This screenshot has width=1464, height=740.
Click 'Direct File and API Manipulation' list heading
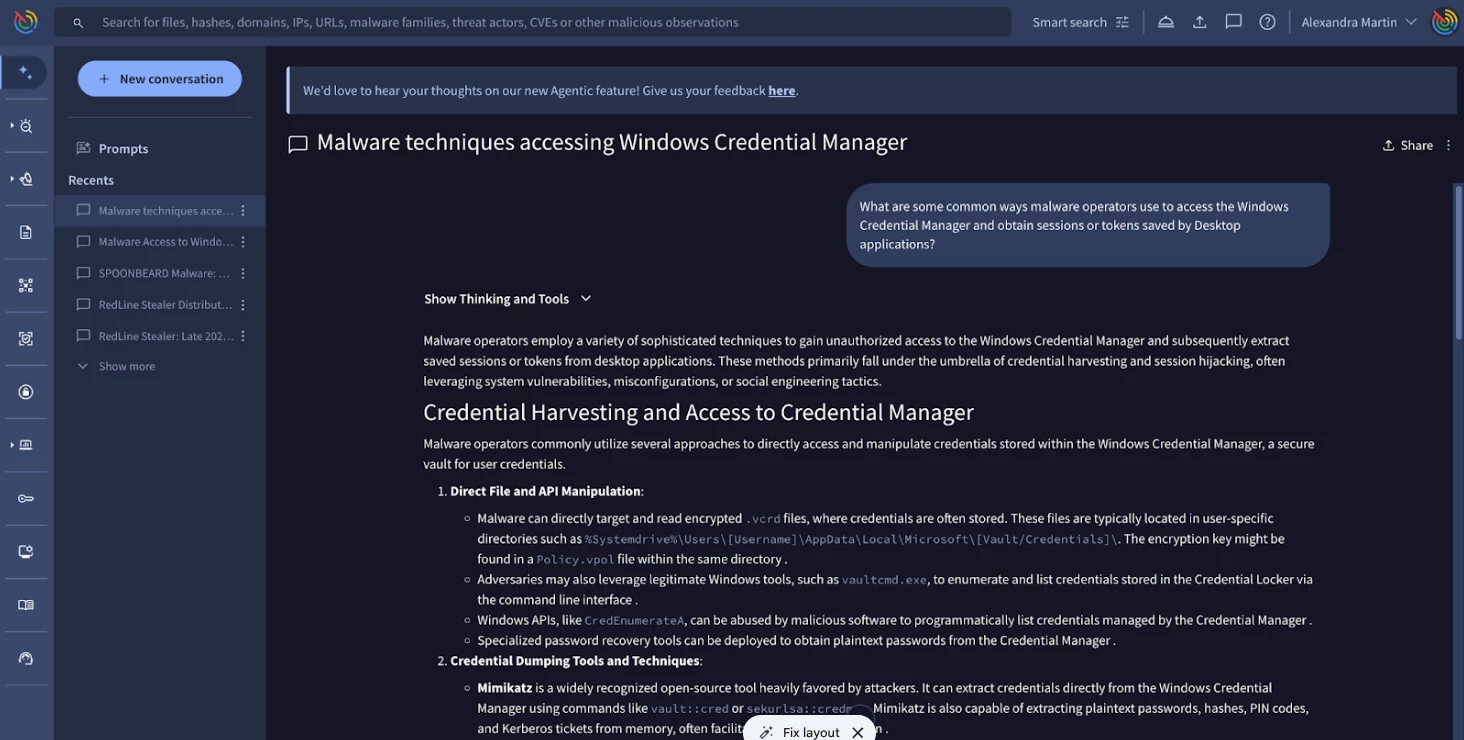pos(545,491)
